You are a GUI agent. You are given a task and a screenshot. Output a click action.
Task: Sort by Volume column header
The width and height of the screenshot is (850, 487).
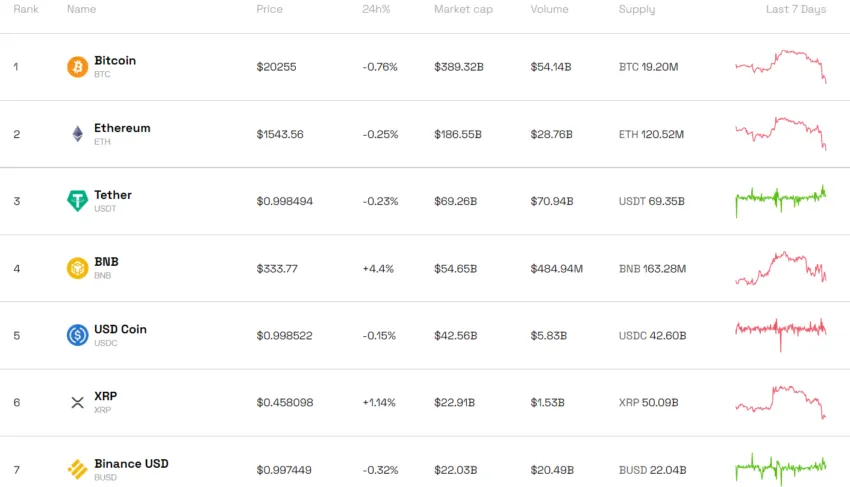[550, 9]
